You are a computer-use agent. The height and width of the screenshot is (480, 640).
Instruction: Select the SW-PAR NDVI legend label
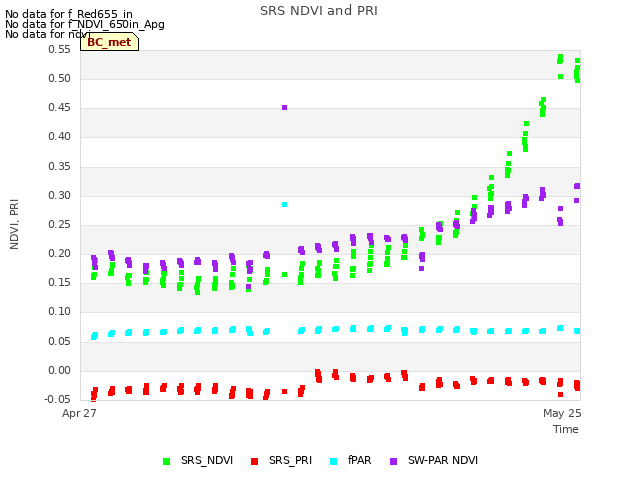(443, 461)
